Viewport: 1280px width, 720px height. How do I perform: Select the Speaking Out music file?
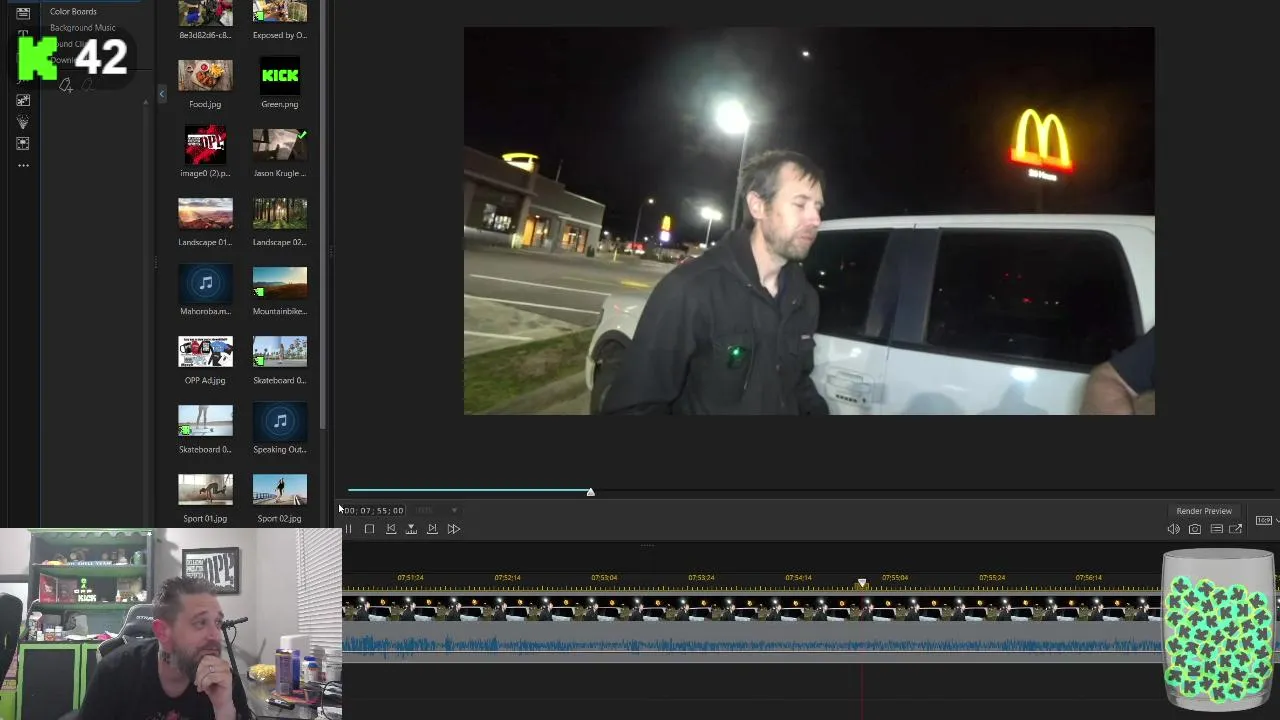coord(280,421)
